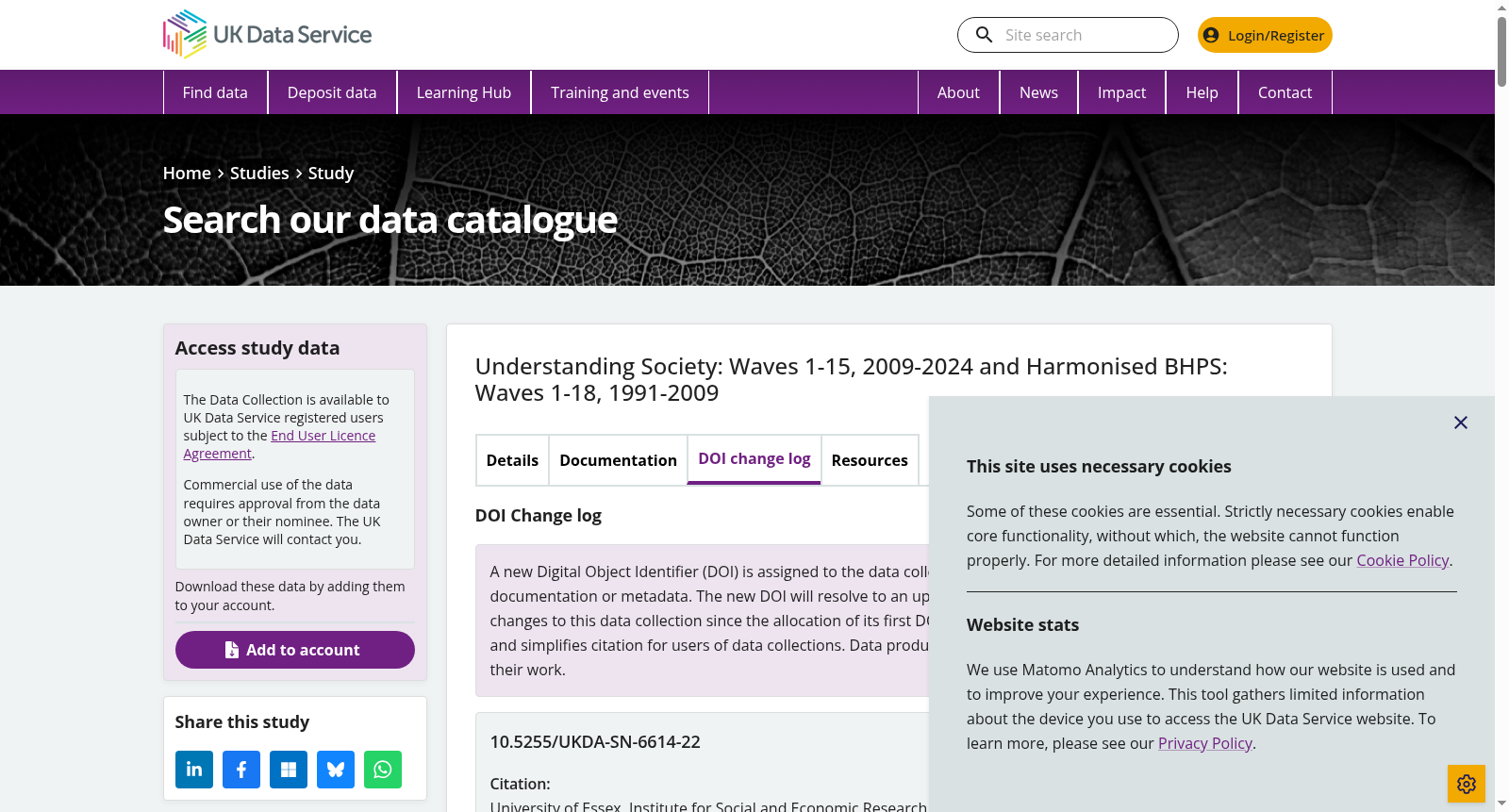Go to the About page
The image size is (1509, 812).
tap(958, 92)
